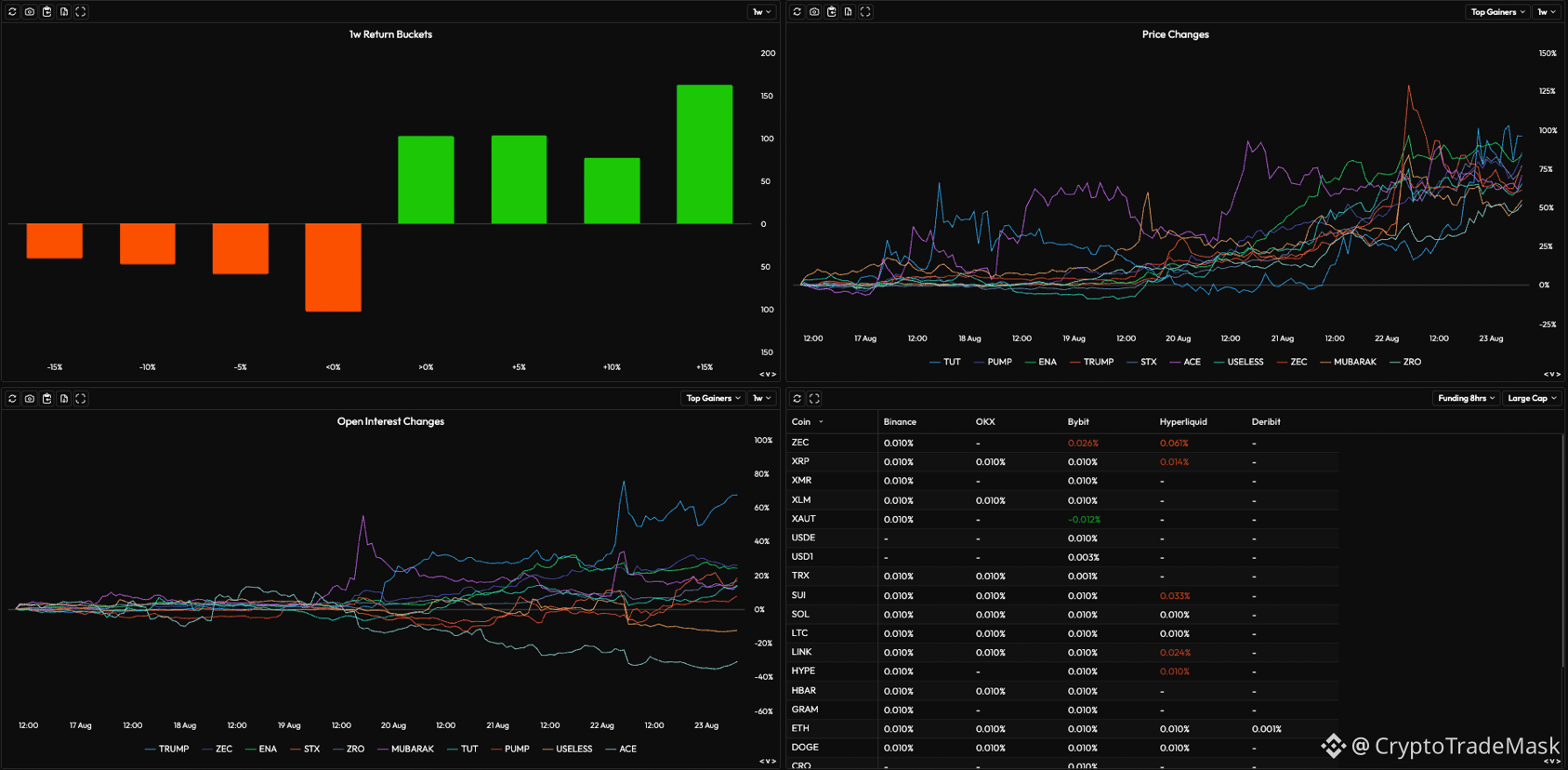Toggle MUBARAK series in Open Interest legend
The height and width of the screenshot is (770, 1568).
point(405,750)
